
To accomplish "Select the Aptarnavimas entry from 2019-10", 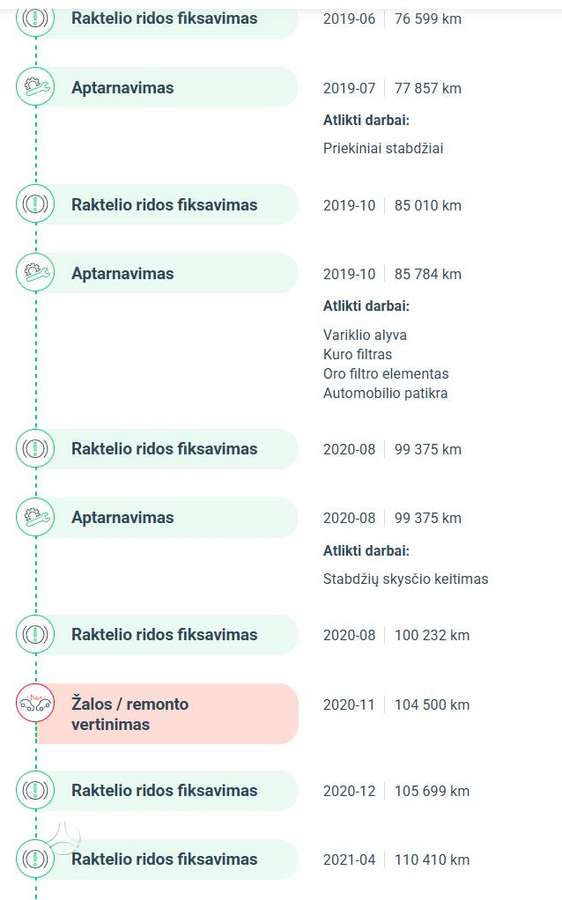I will (x=157, y=273).
